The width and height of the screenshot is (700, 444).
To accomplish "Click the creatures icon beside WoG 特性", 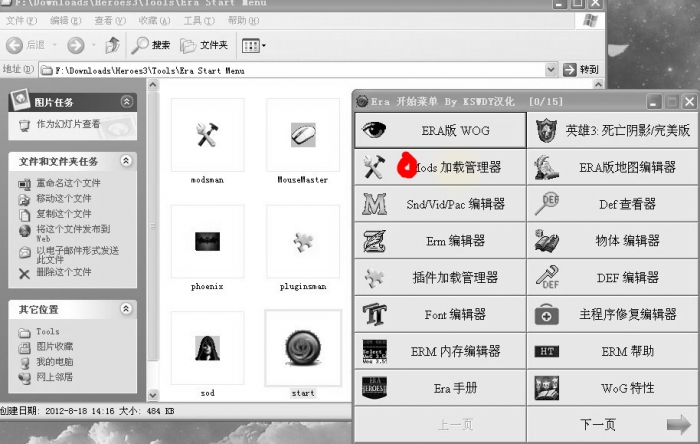I will [546, 388].
